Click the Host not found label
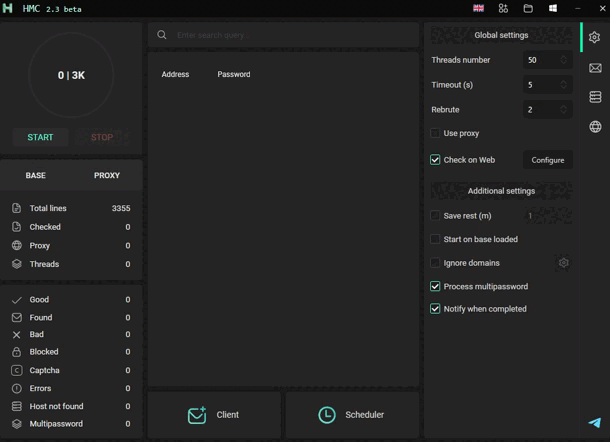 coord(56,406)
